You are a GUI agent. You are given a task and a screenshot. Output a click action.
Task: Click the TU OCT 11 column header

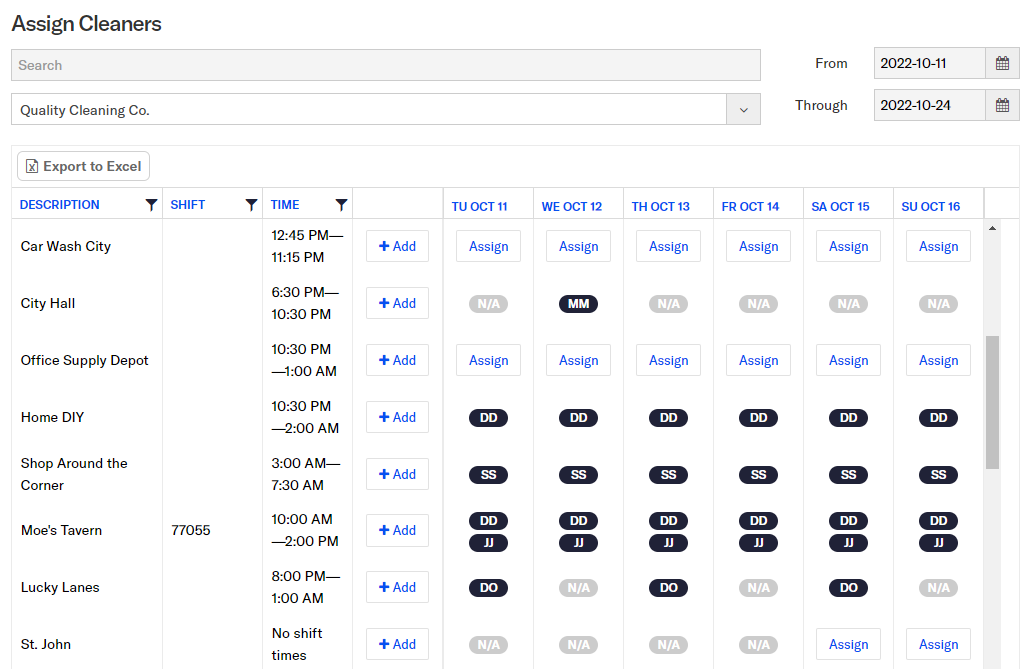[x=478, y=206]
